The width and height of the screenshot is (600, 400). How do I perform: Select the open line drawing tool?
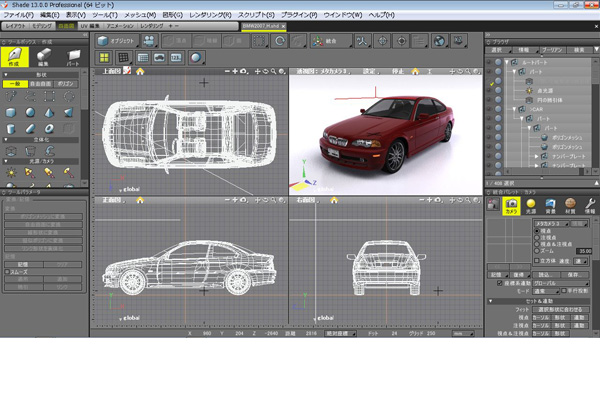click(30, 96)
